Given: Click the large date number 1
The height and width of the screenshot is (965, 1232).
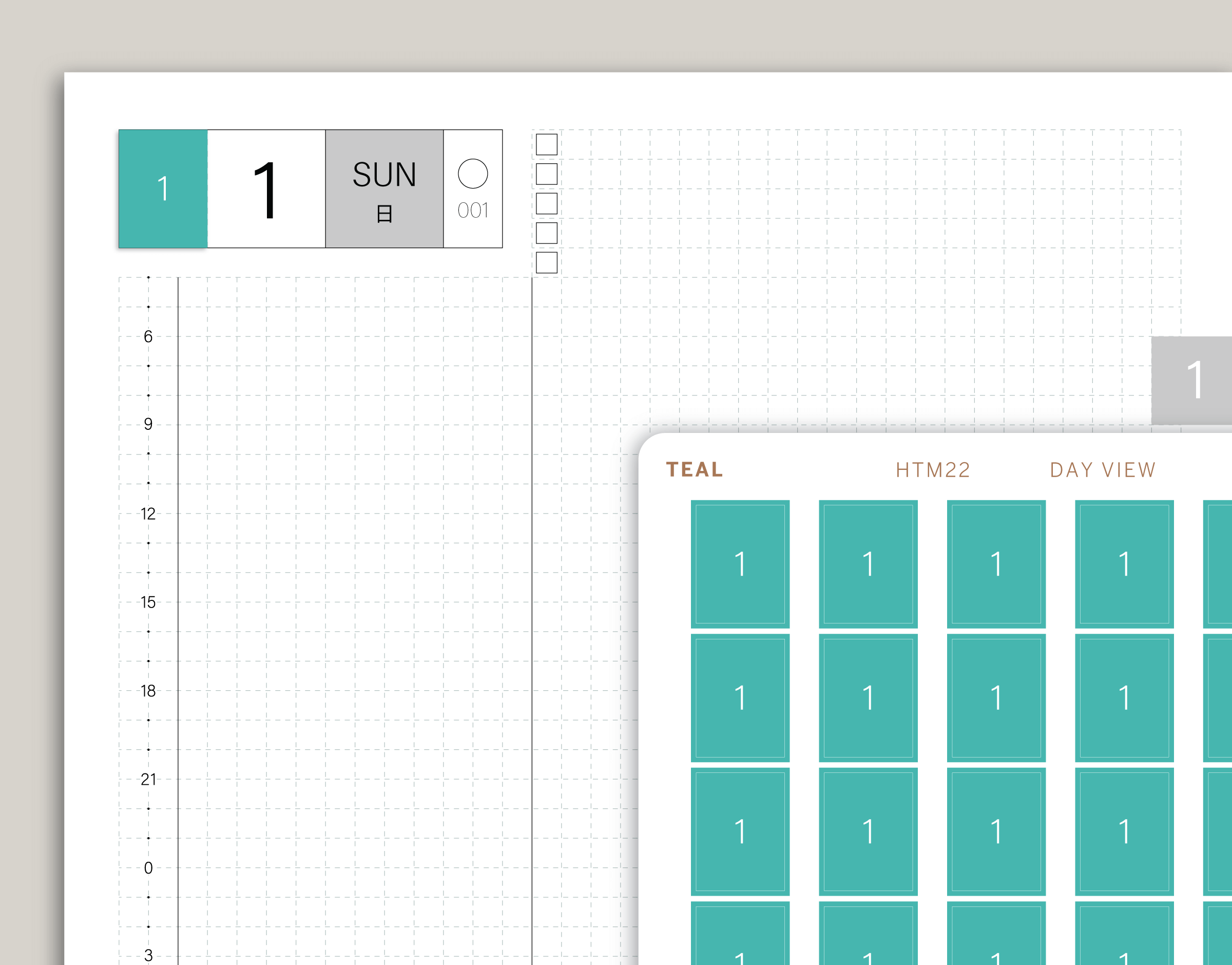Looking at the screenshot, I should pyautogui.click(x=265, y=188).
